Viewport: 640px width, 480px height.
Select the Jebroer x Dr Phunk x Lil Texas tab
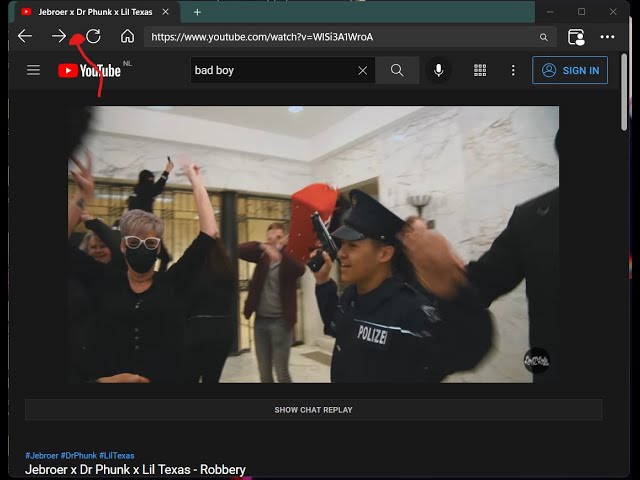point(95,12)
